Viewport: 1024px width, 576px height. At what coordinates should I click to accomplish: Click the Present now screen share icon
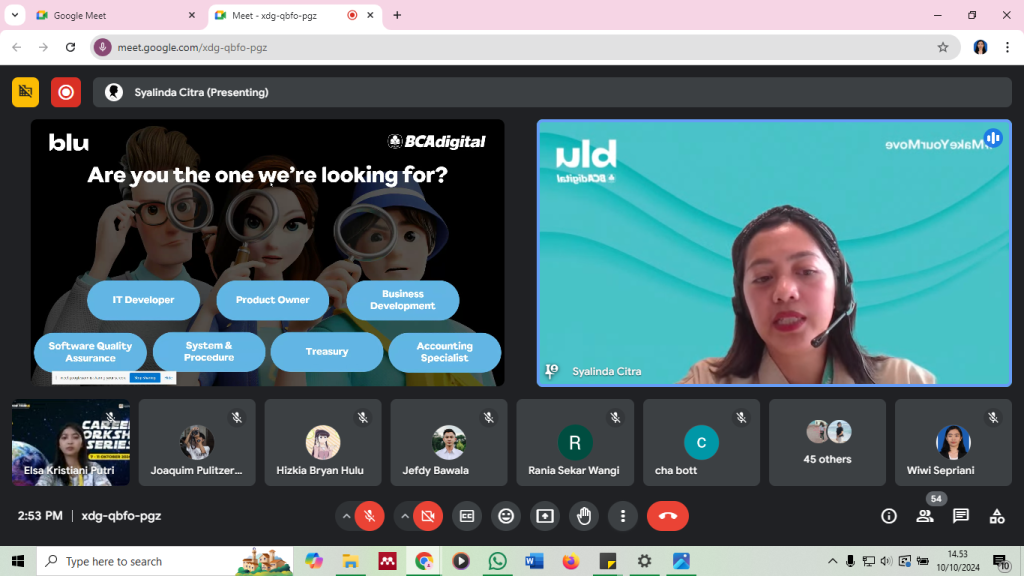545,516
